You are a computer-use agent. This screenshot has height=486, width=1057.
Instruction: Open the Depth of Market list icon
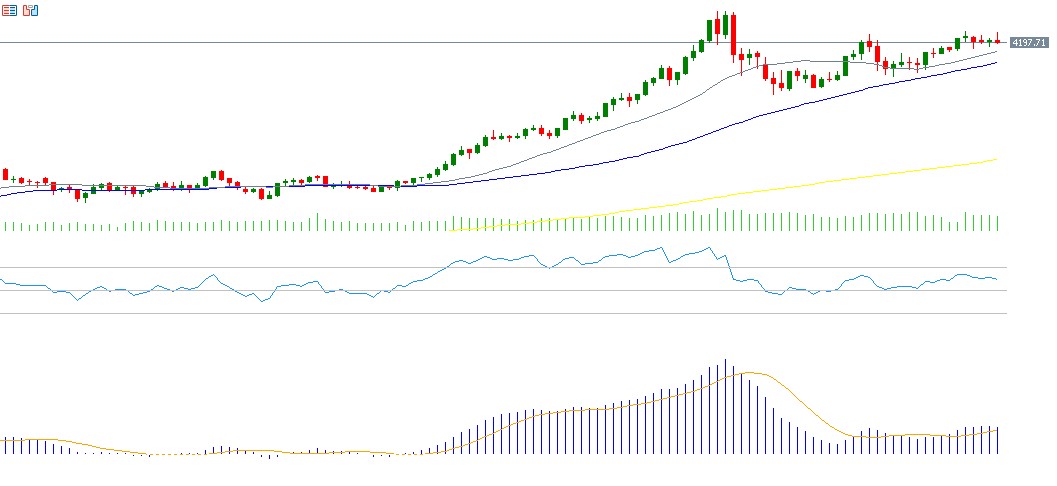pos(9,11)
